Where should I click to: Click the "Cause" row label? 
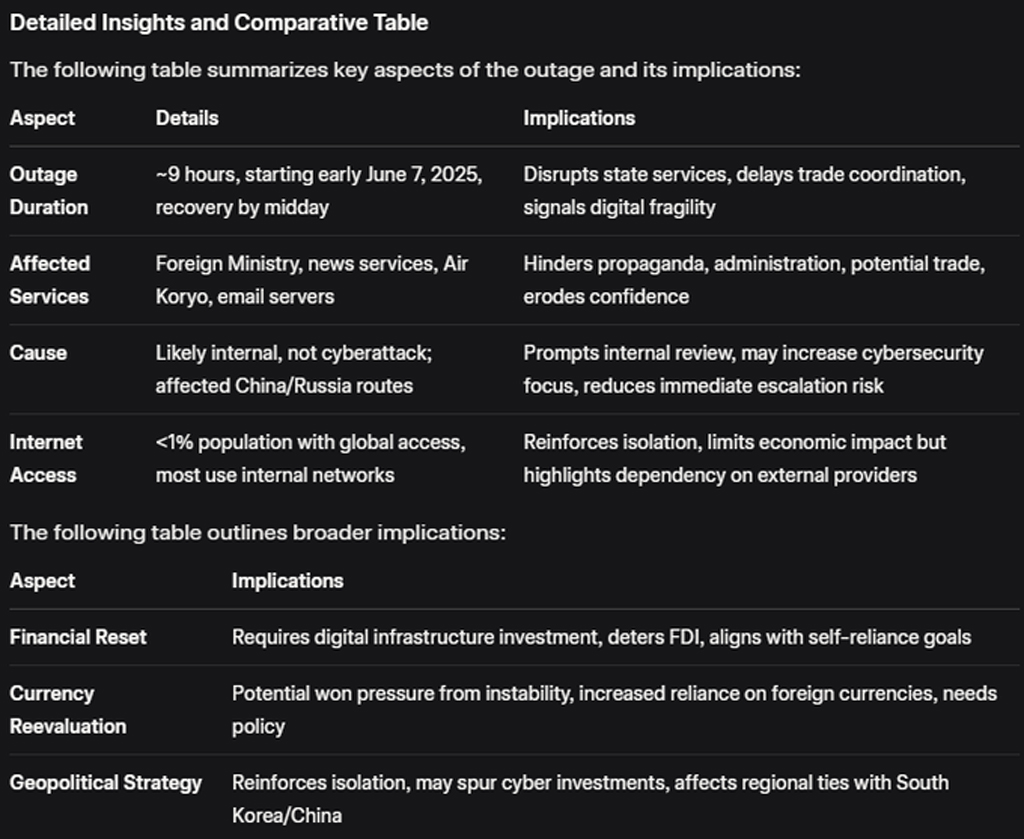38,353
